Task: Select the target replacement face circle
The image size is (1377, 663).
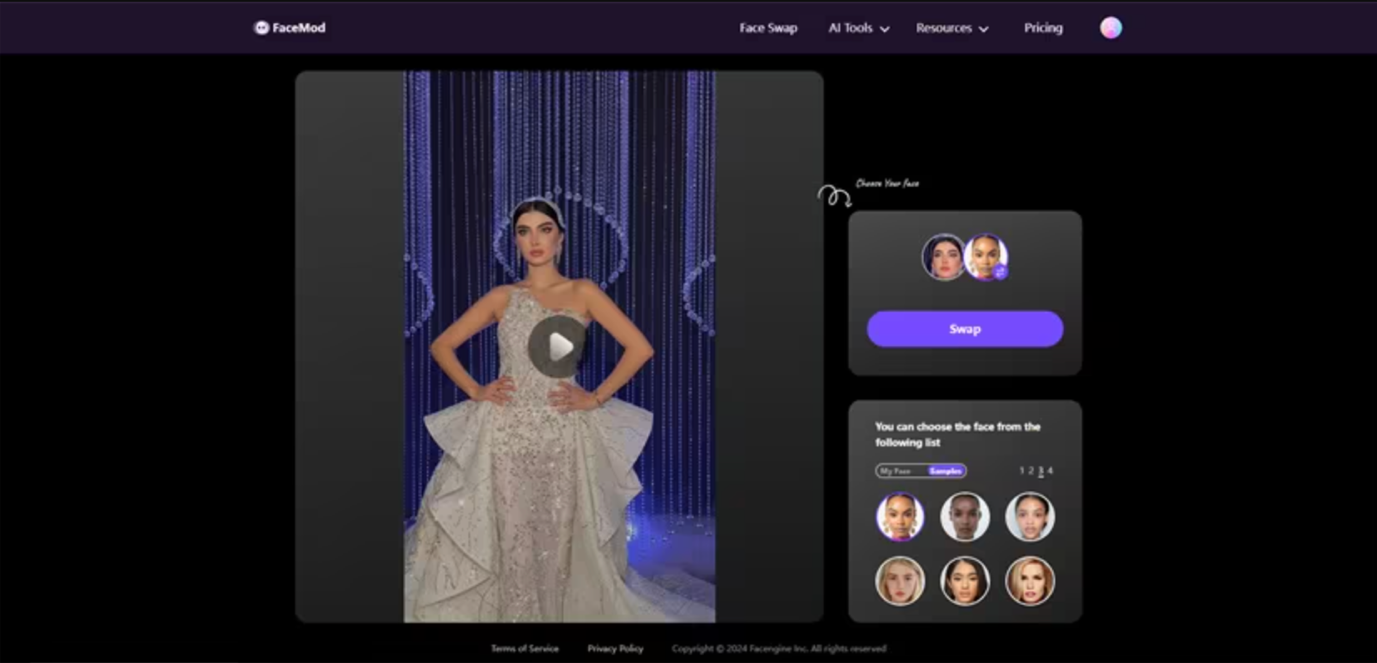Action: pyautogui.click(x=986, y=257)
